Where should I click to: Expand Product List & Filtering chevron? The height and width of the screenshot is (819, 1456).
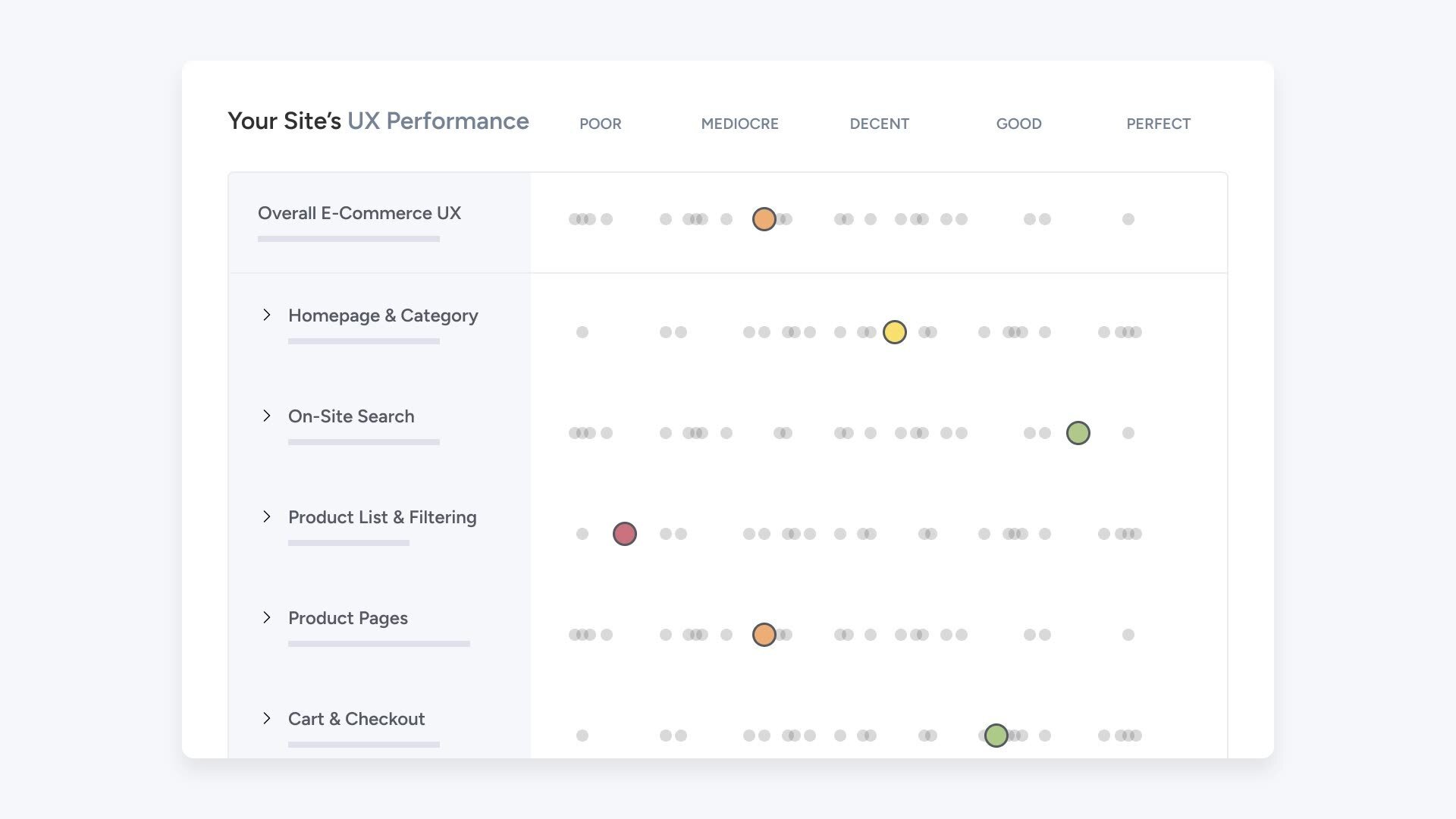click(x=267, y=516)
